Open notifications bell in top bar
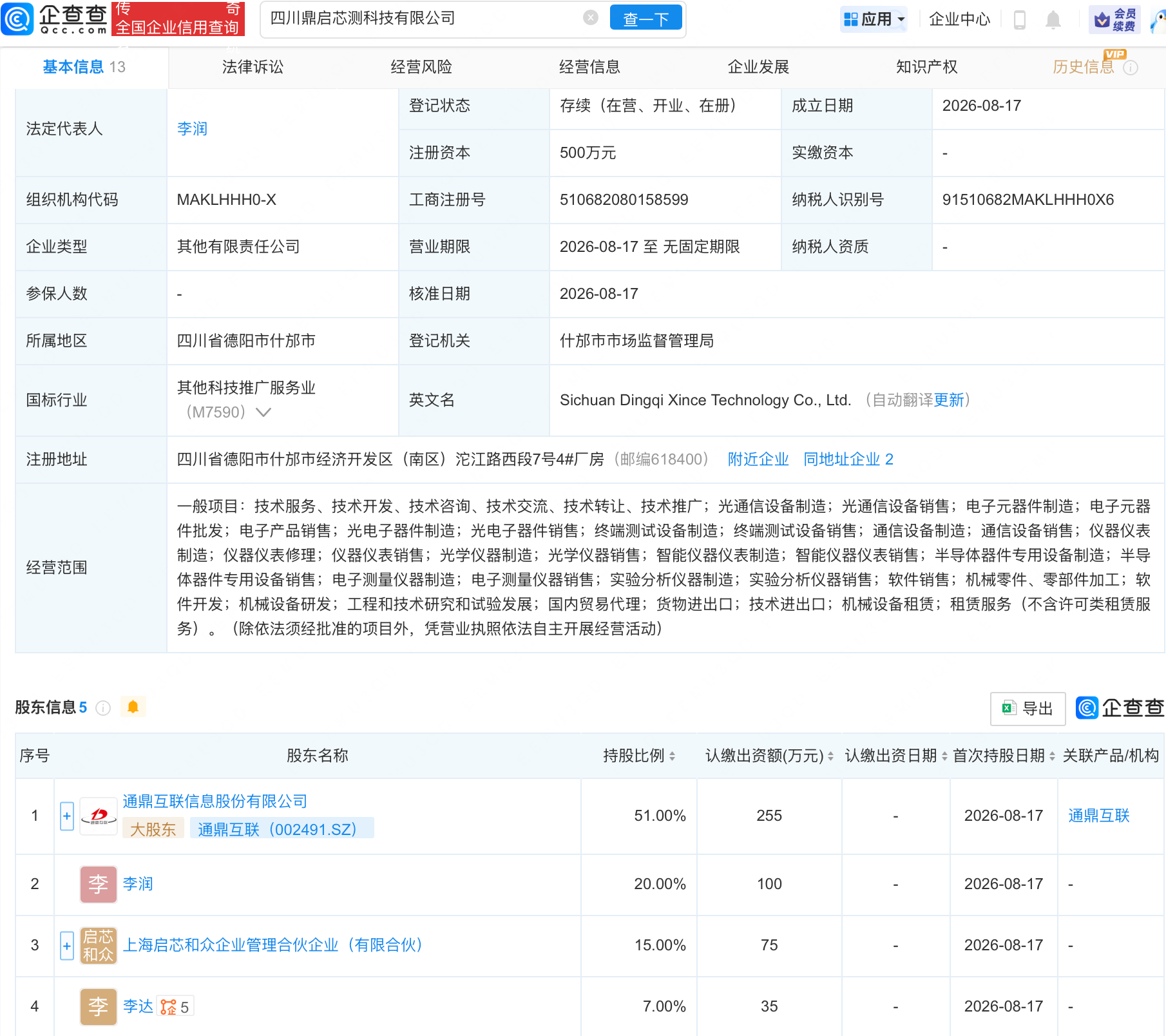The width and height of the screenshot is (1166, 1036). pyautogui.click(x=1053, y=19)
